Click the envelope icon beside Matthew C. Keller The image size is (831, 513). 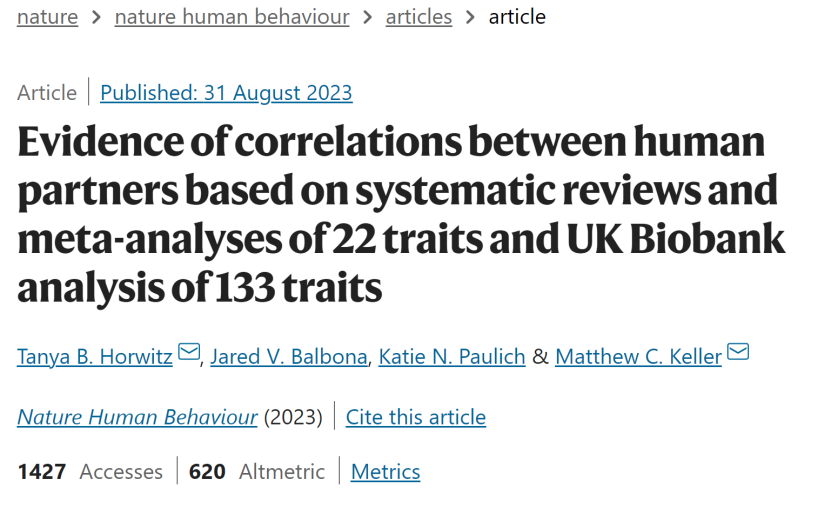pyautogui.click(x=738, y=352)
